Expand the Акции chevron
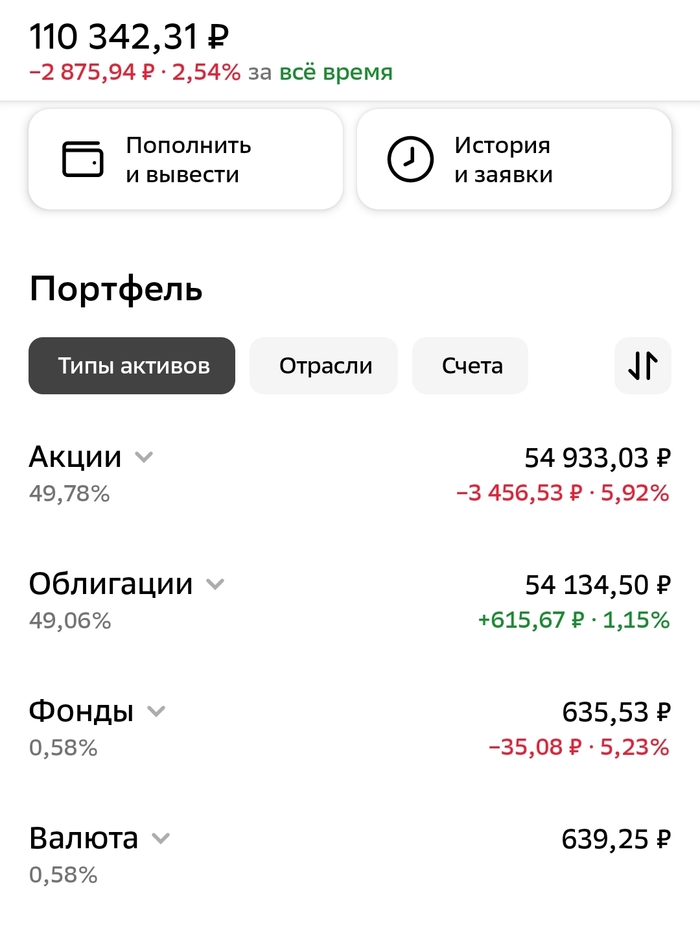The width and height of the screenshot is (700, 928). (144, 458)
